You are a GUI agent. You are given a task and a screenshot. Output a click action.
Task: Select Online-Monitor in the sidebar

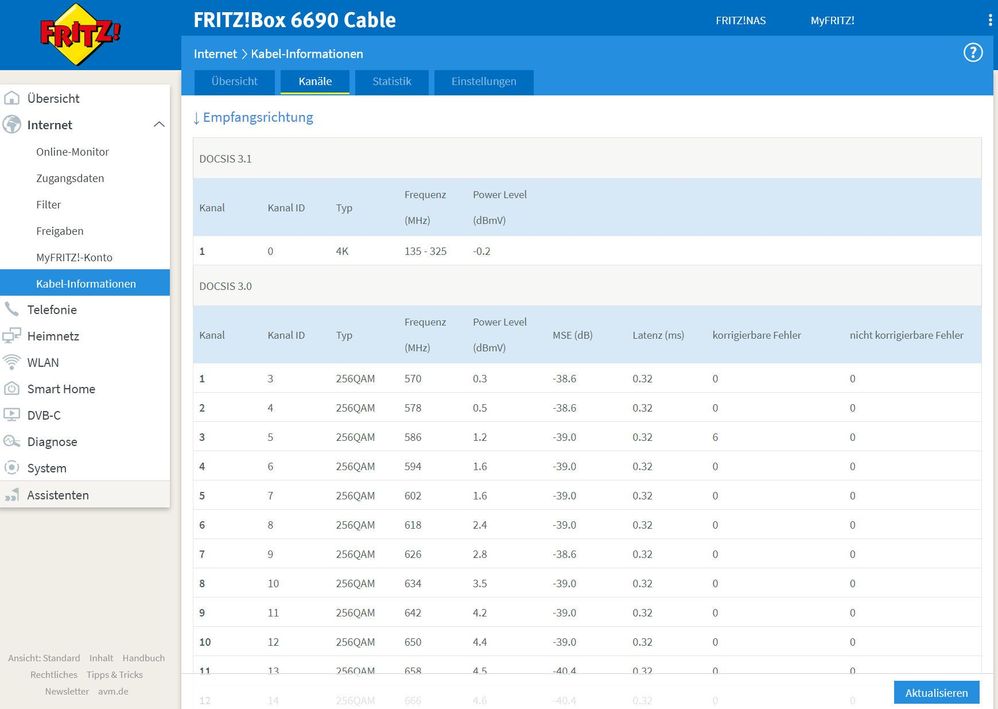pos(72,152)
